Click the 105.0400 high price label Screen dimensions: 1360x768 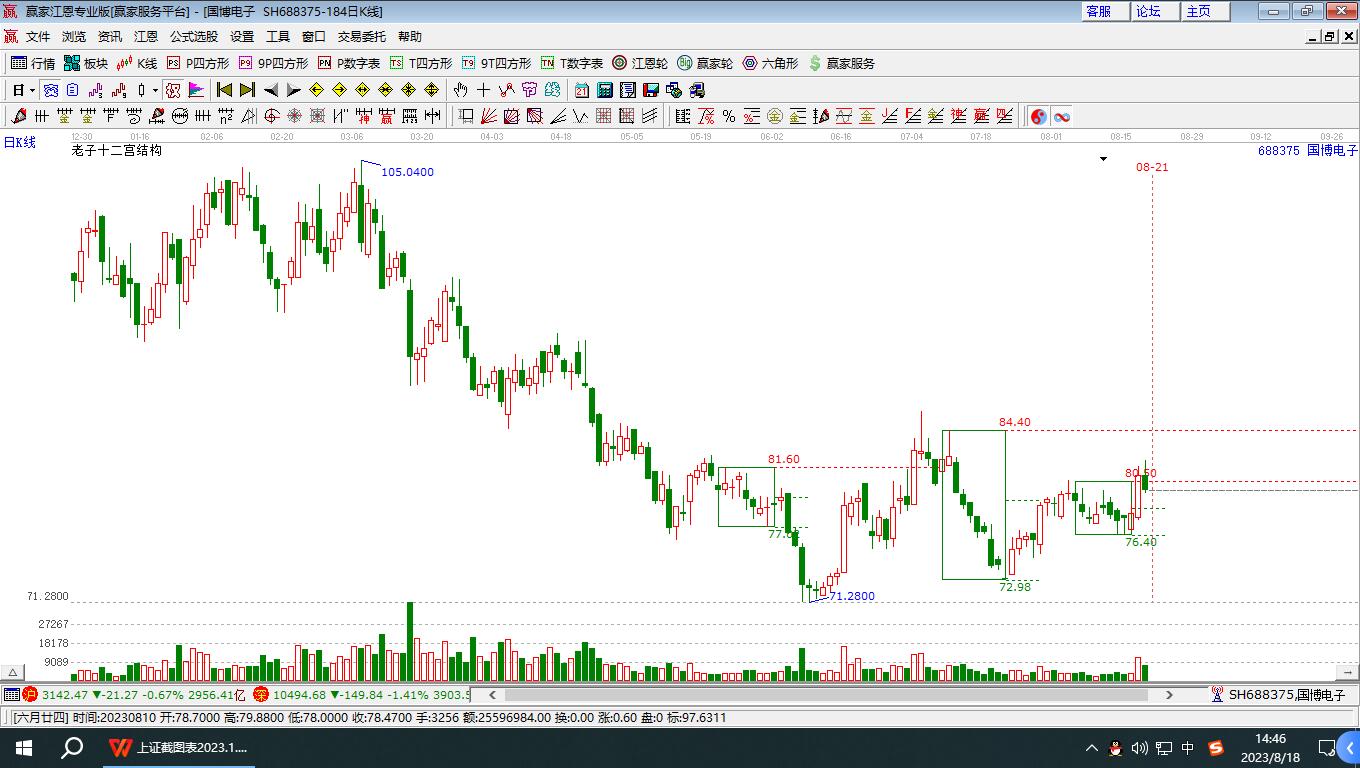408,172
